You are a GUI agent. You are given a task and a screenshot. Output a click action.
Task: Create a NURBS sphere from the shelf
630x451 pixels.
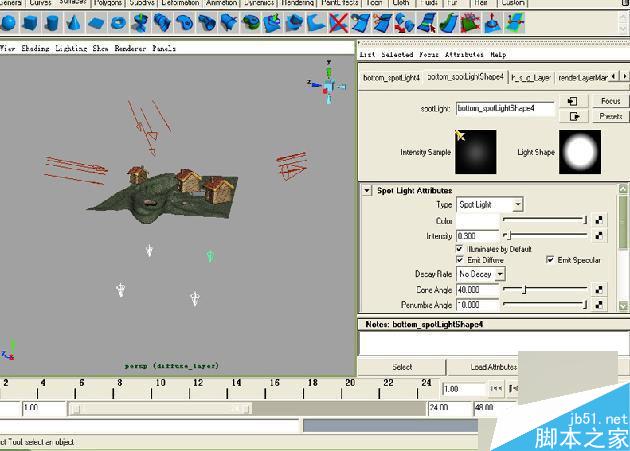10,23
